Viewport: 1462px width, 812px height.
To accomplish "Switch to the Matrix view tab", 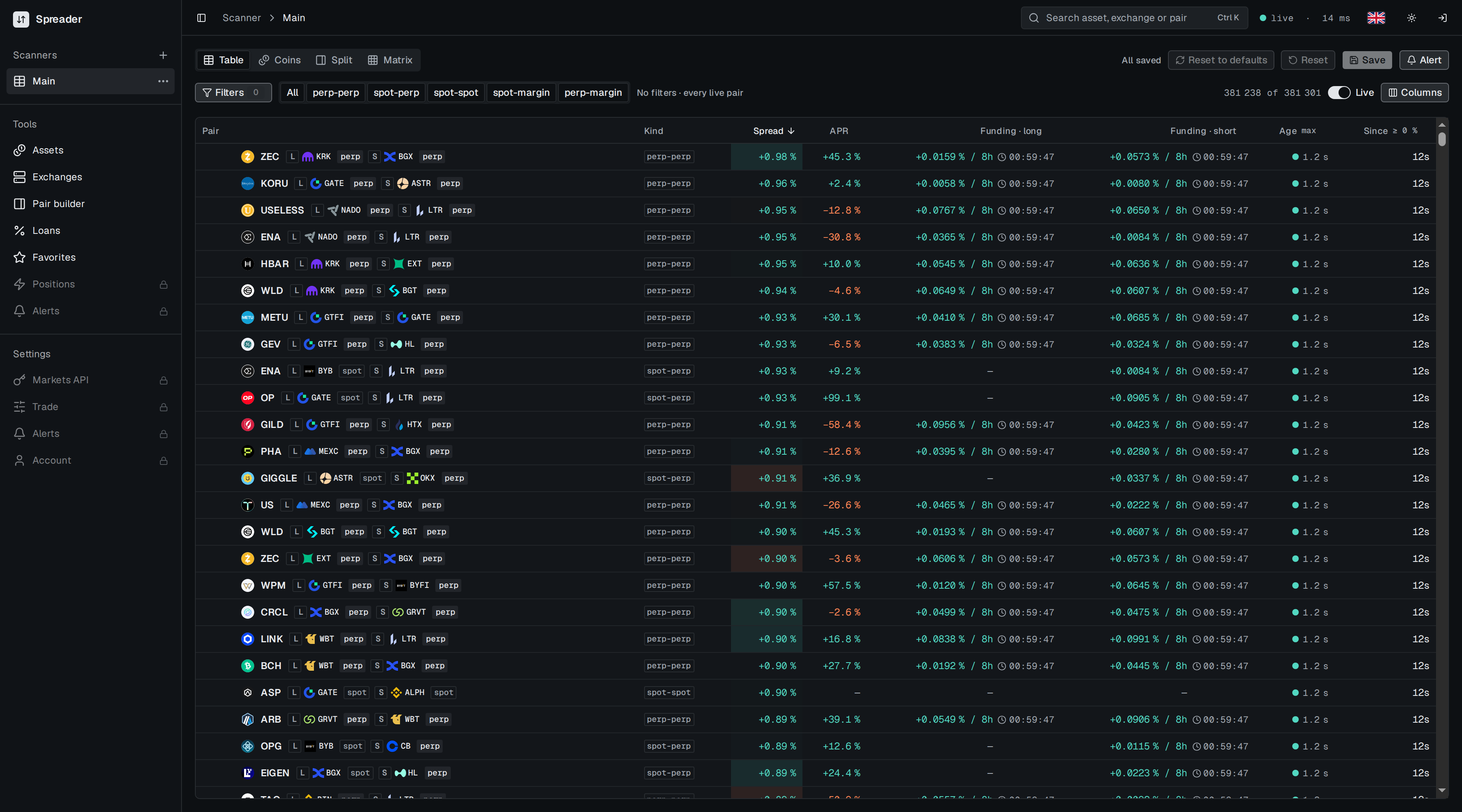I will tap(390, 60).
